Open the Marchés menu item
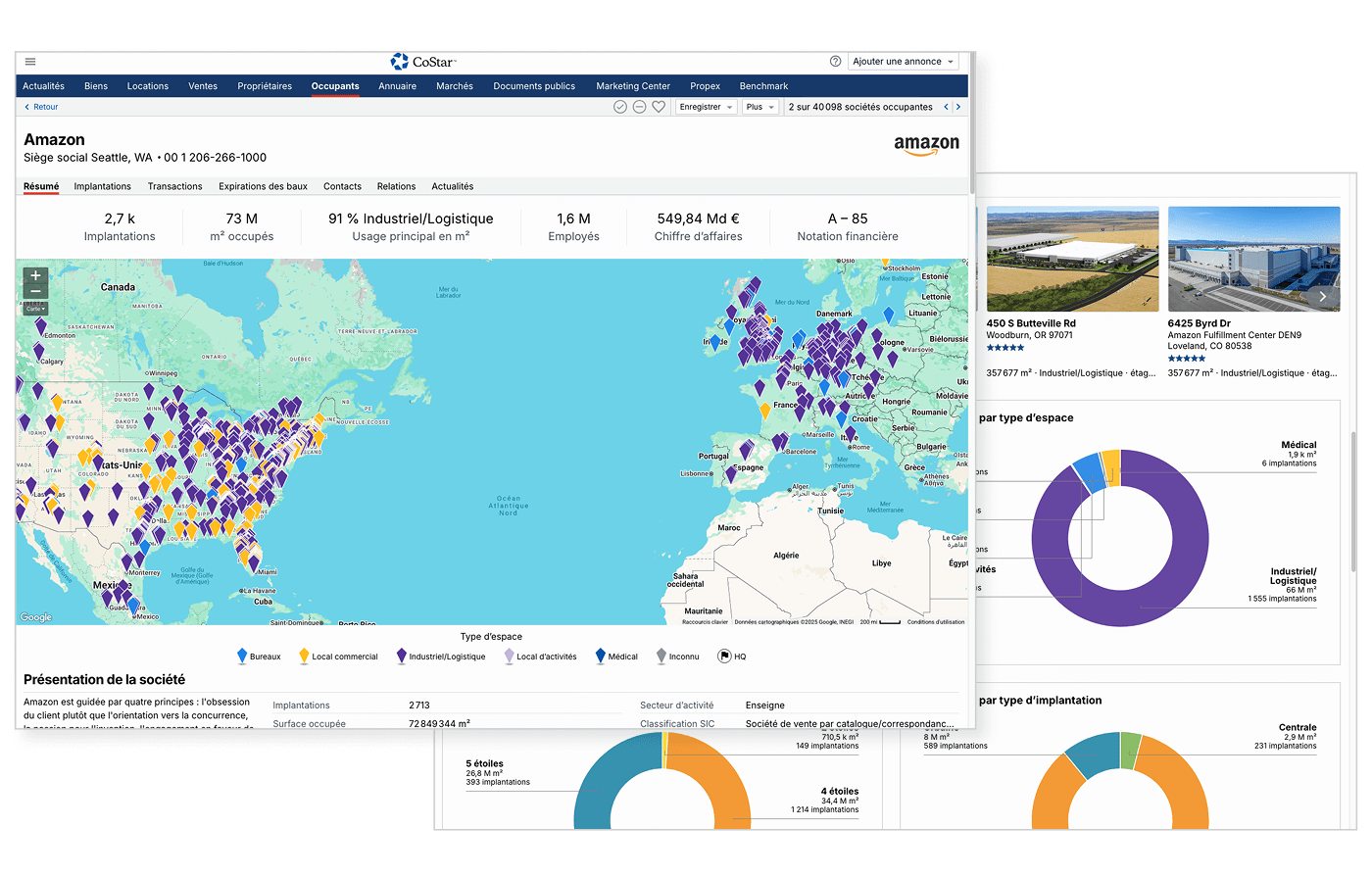 pos(455,86)
